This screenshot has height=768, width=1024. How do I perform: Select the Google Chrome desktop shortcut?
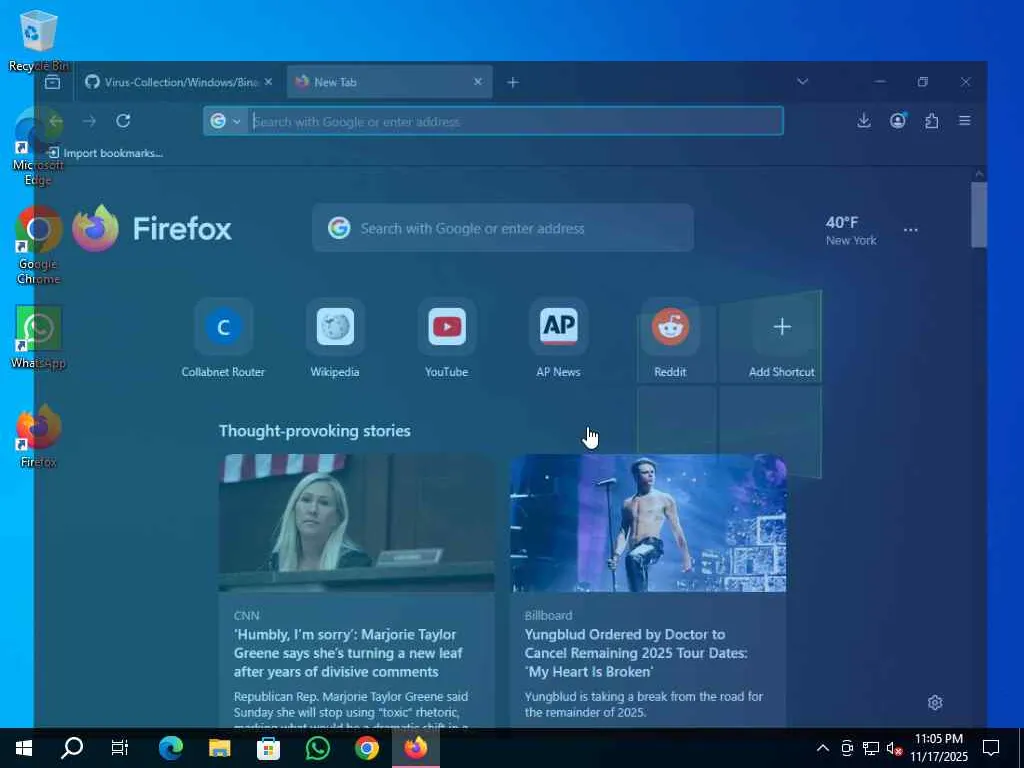point(39,246)
